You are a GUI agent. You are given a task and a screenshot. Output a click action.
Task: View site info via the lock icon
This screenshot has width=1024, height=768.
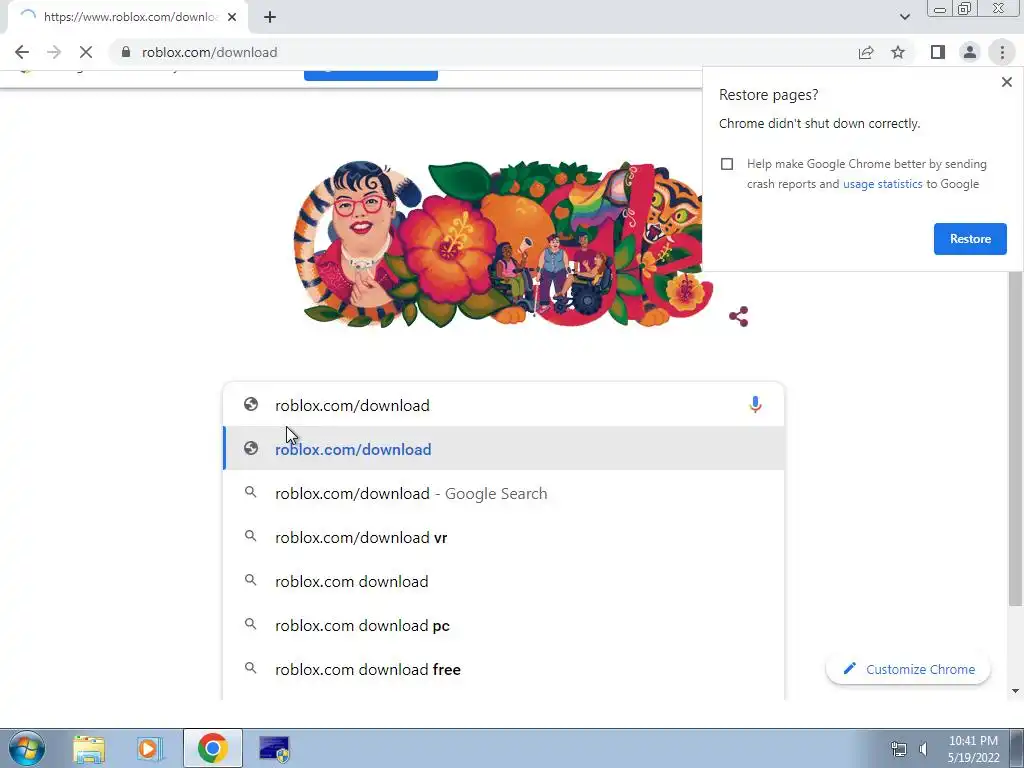pyautogui.click(x=126, y=52)
